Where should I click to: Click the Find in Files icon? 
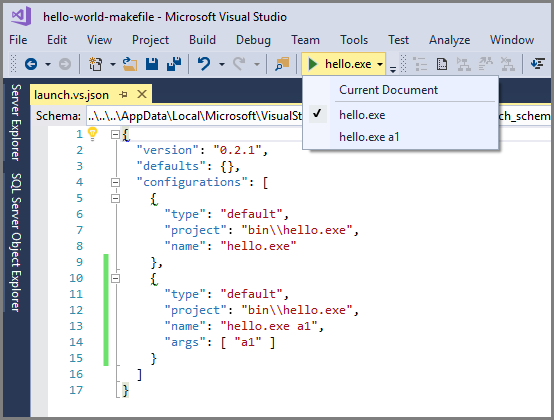(282, 64)
